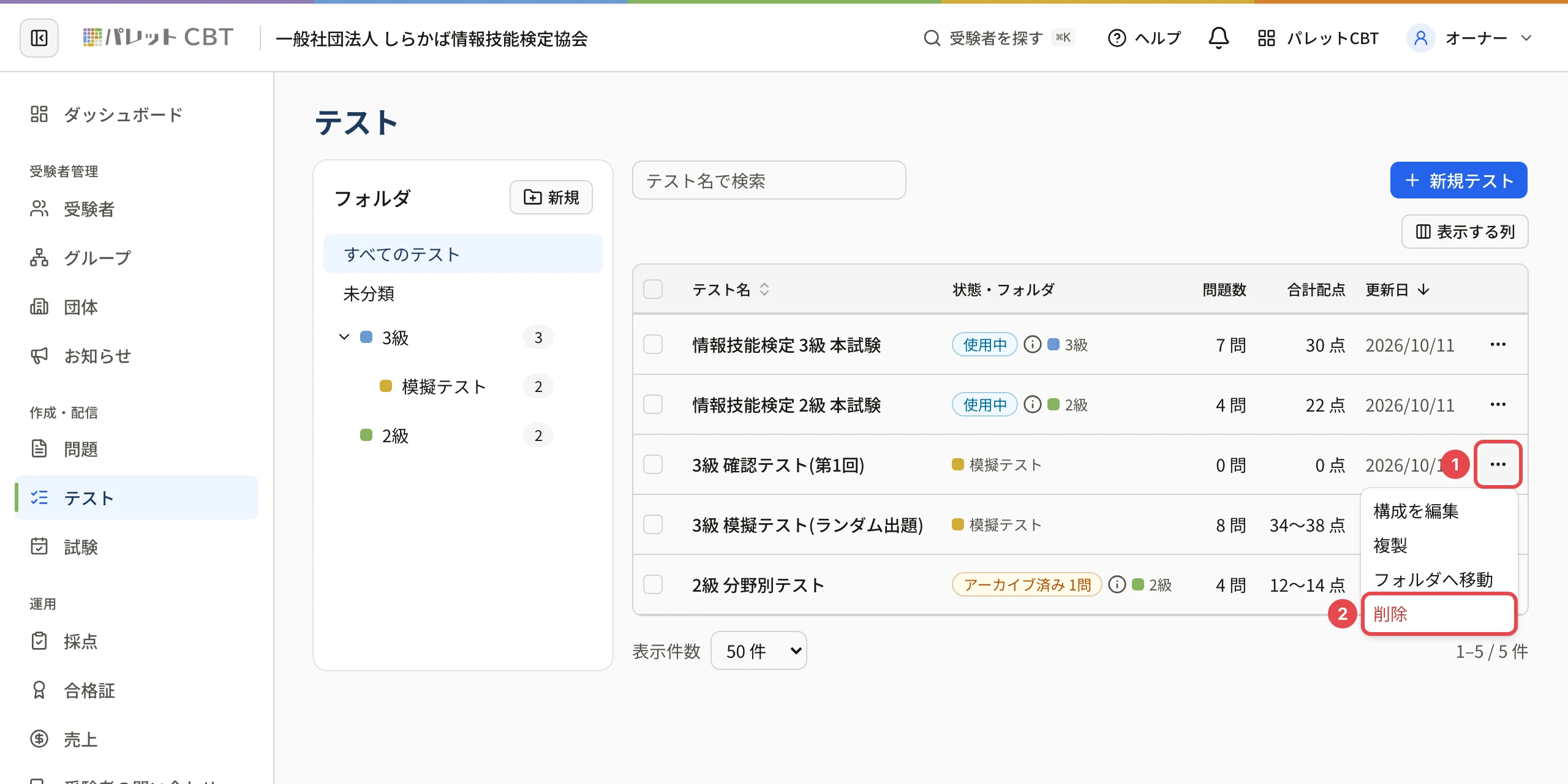Sort by テスト名 column

[731, 289]
